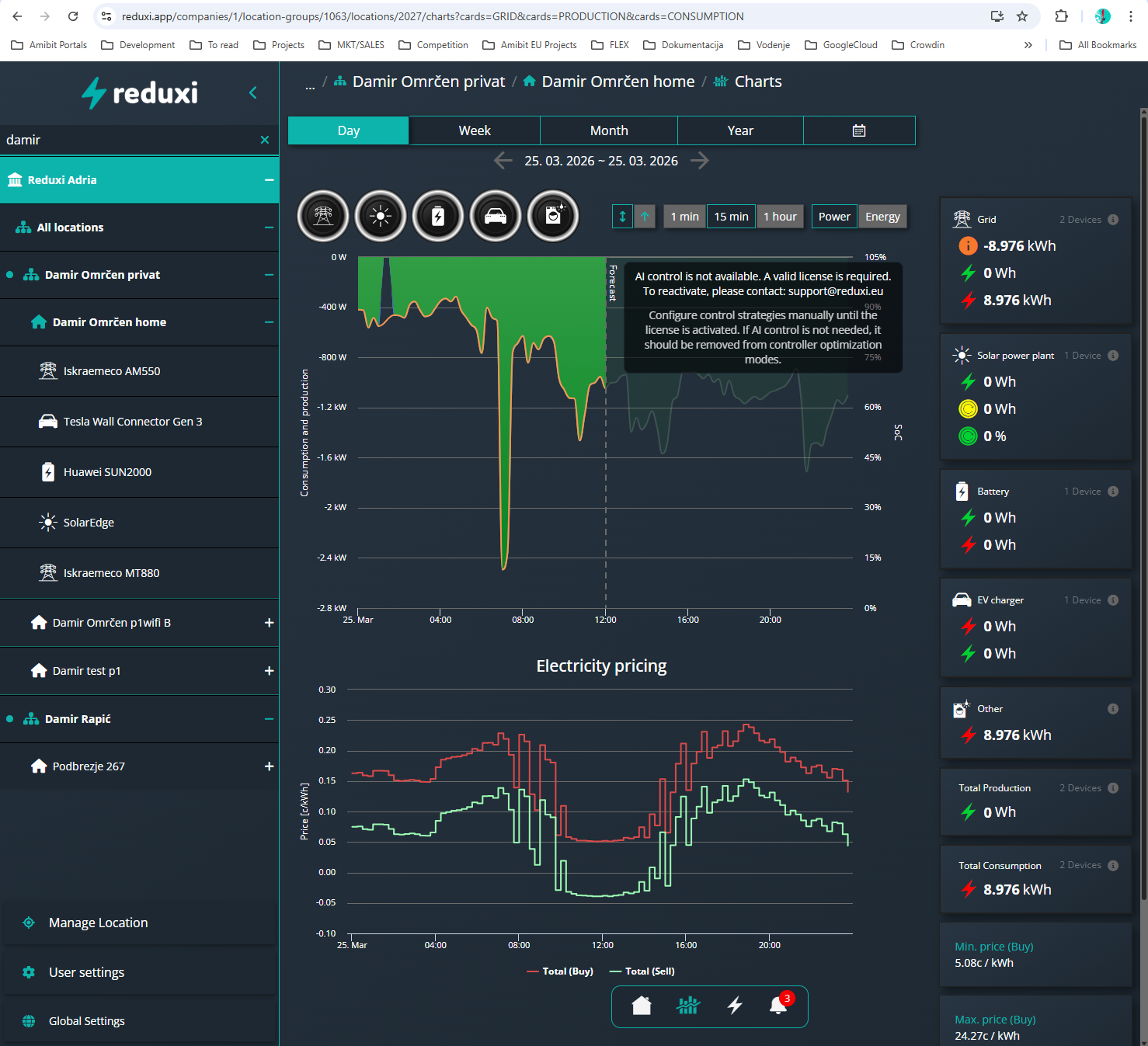
Task: Open Iskraemeco AM550 device
Action: click(x=139, y=371)
